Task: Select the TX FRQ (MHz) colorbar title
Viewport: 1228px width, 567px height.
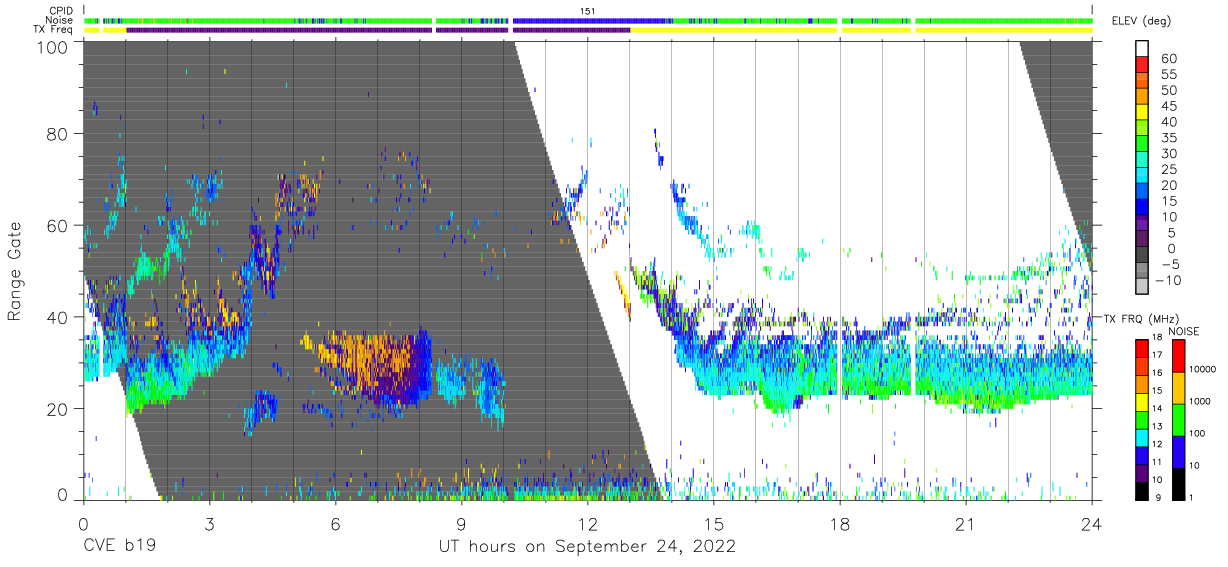Action: click(x=1141, y=318)
